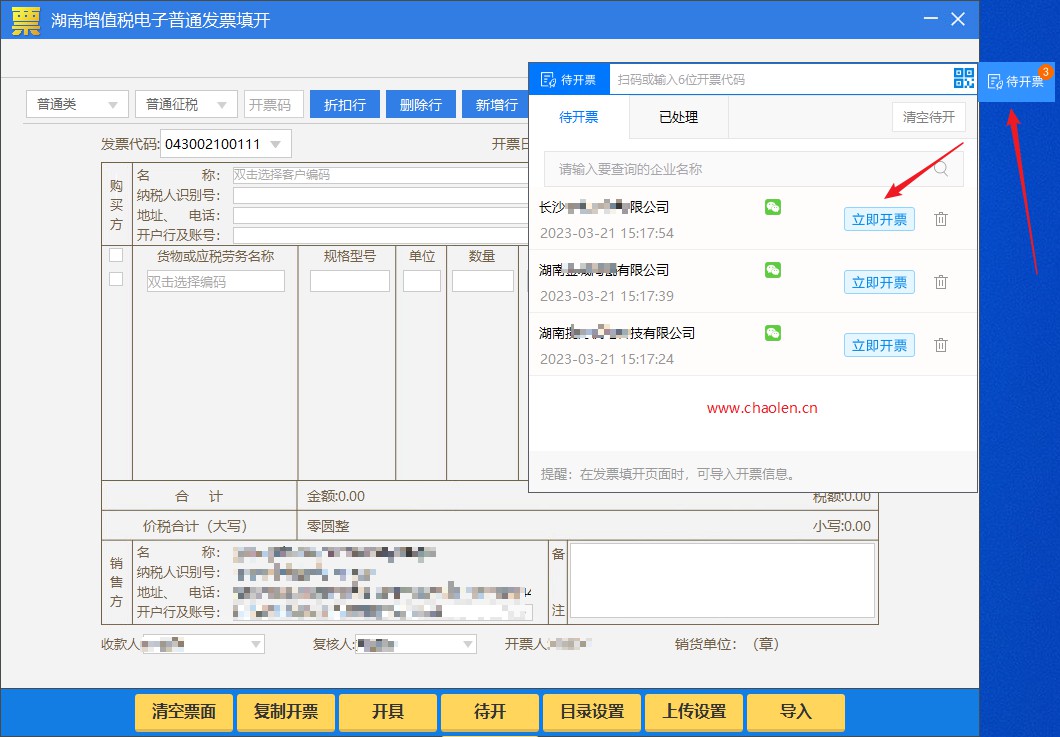The image size is (1060, 737).
Task: Click the buyer 开户行及账号 field
Action: [381, 235]
